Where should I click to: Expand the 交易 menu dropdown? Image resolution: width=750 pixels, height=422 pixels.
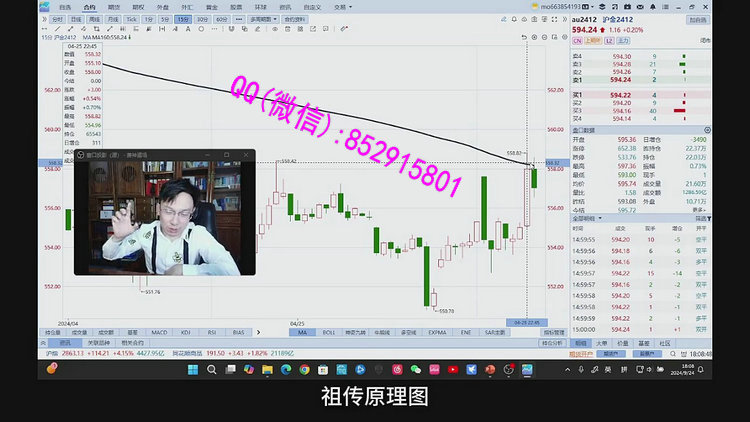[341, 6]
